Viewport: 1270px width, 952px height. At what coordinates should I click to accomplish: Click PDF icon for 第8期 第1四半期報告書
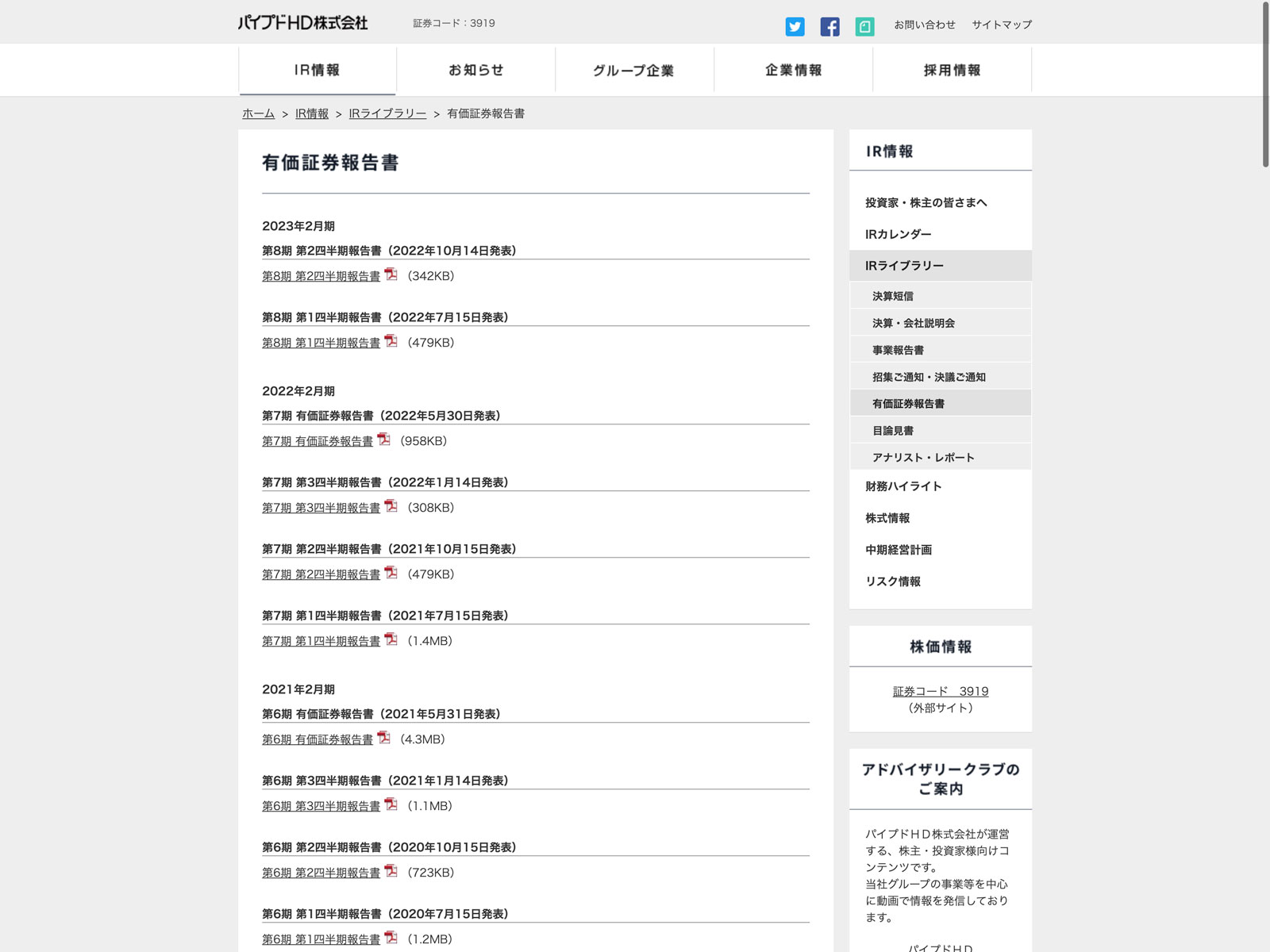pos(391,341)
